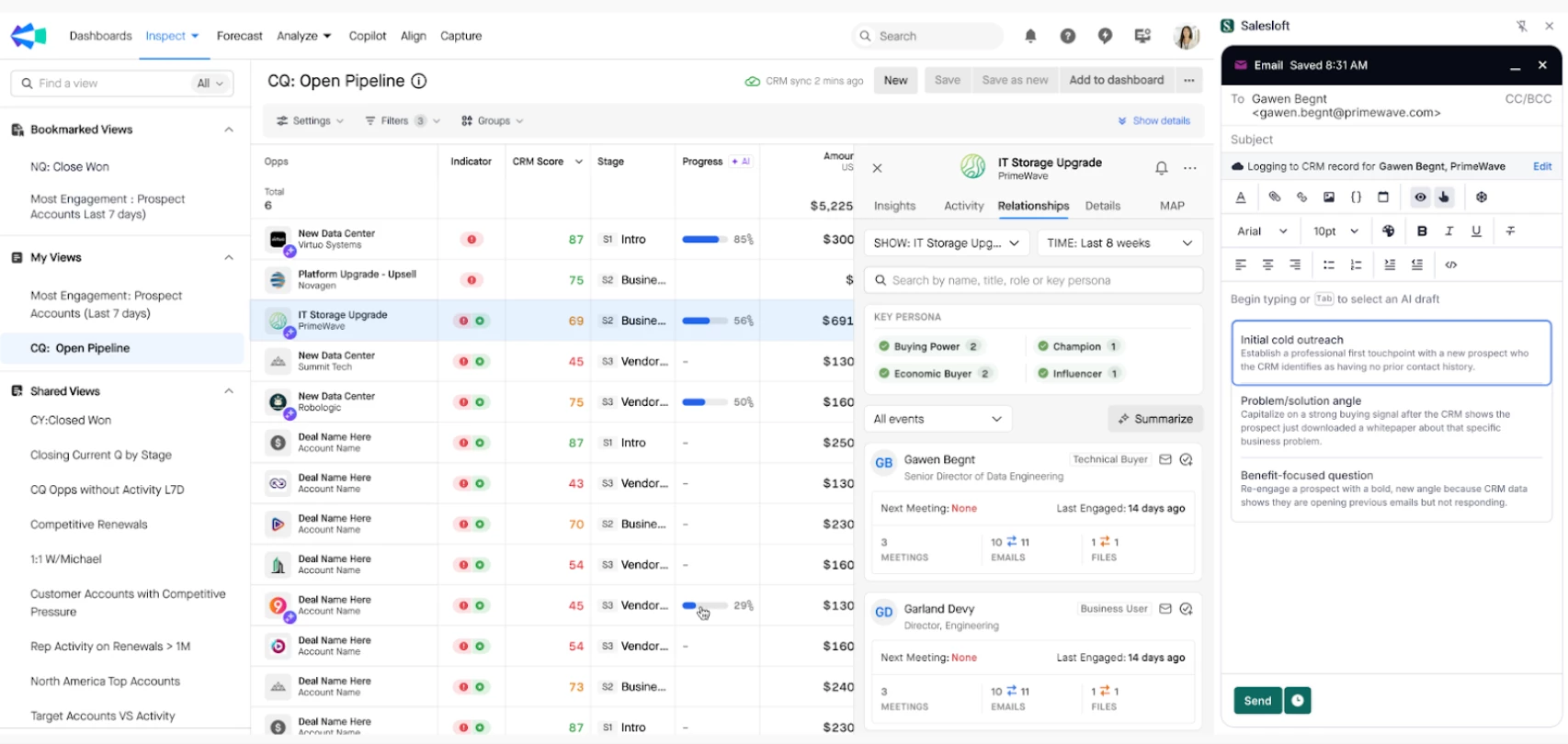Toggle the Buying Power persona filter
This screenshot has height=744, width=1568.
click(x=929, y=346)
